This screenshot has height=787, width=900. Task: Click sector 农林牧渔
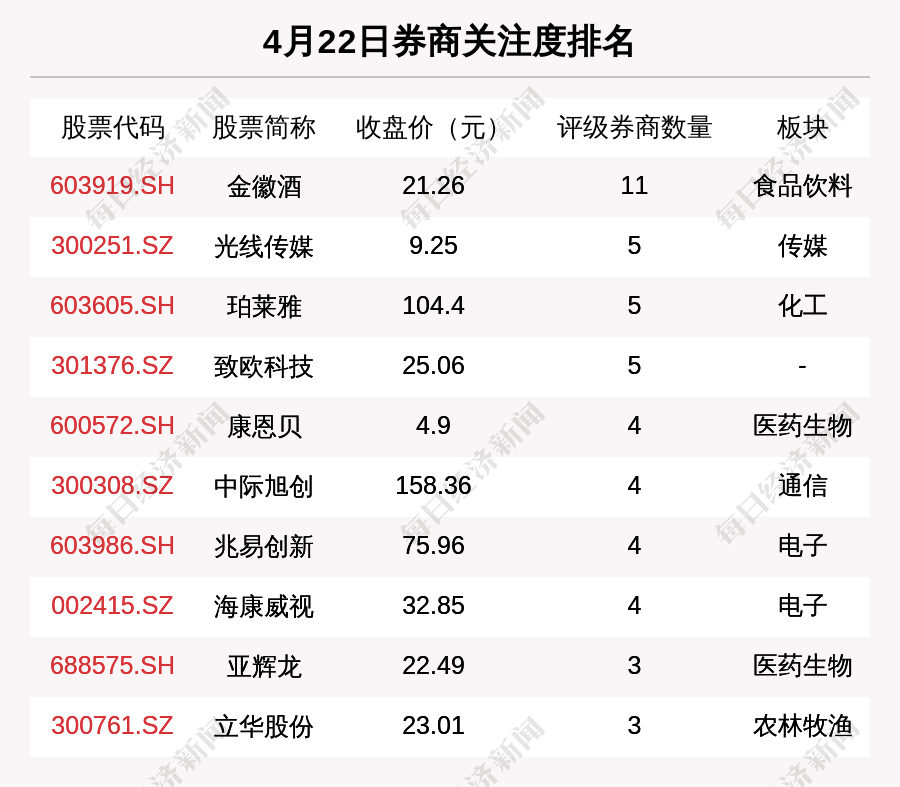point(802,727)
